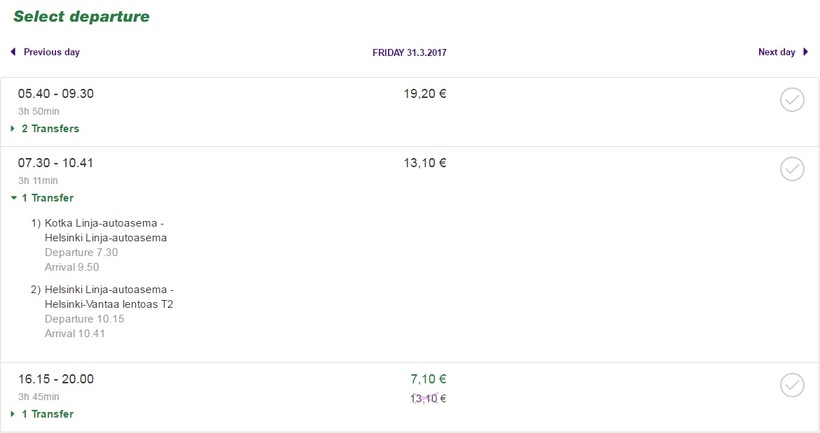Click the 13,10 € price for 07.30 departure
The width and height of the screenshot is (820, 433).
tap(425, 163)
